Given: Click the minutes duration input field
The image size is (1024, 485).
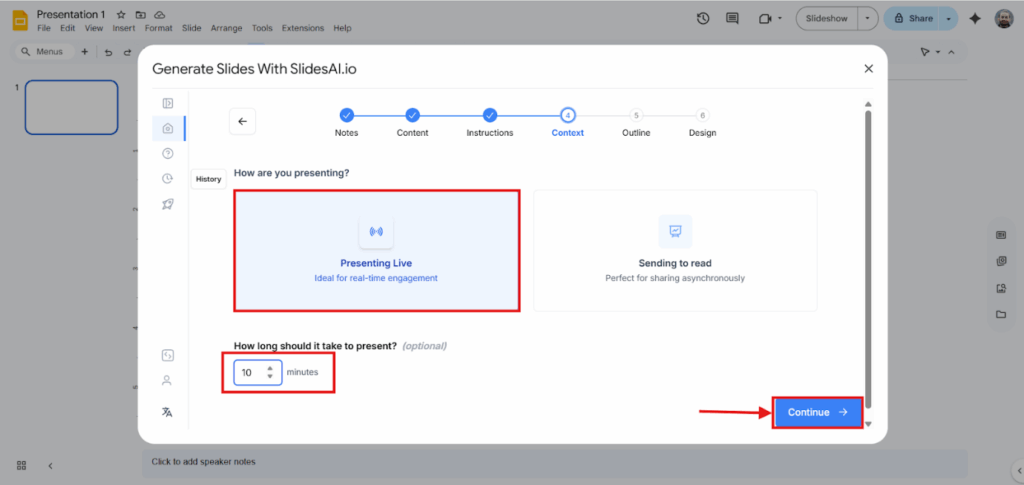Looking at the screenshot, I should (250, 372).
